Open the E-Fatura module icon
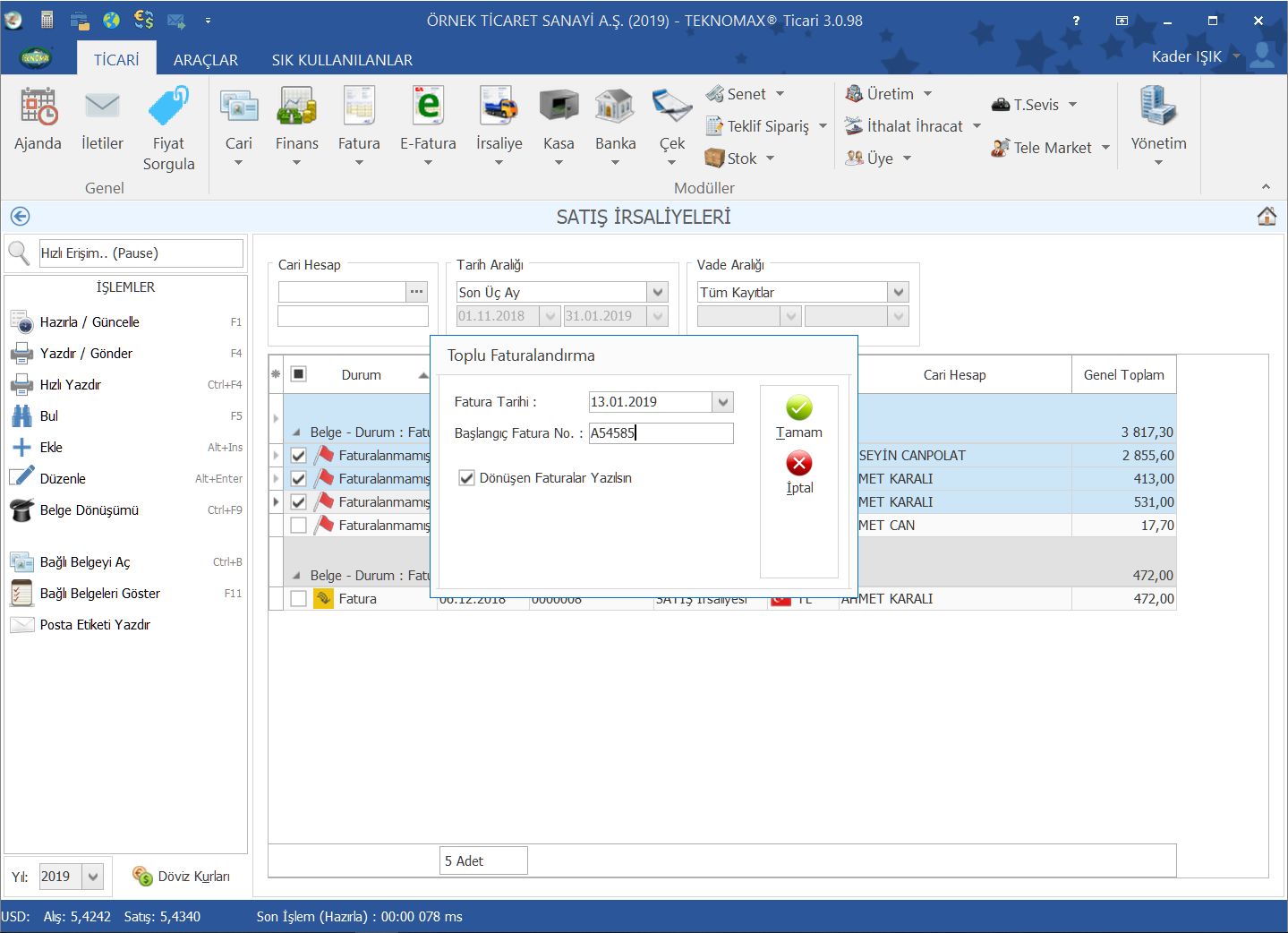This screenshot has height=933, width=1288. pyautogui.click(x=428, y=107)
